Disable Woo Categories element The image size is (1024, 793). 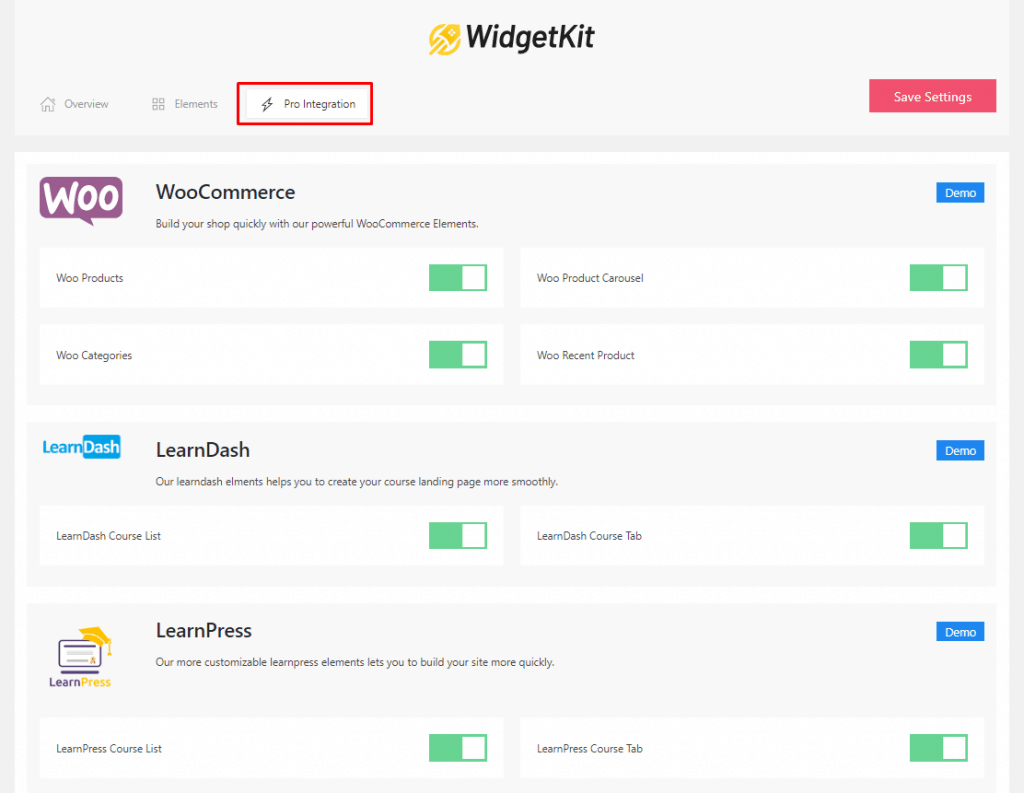[x=458, y=355]
